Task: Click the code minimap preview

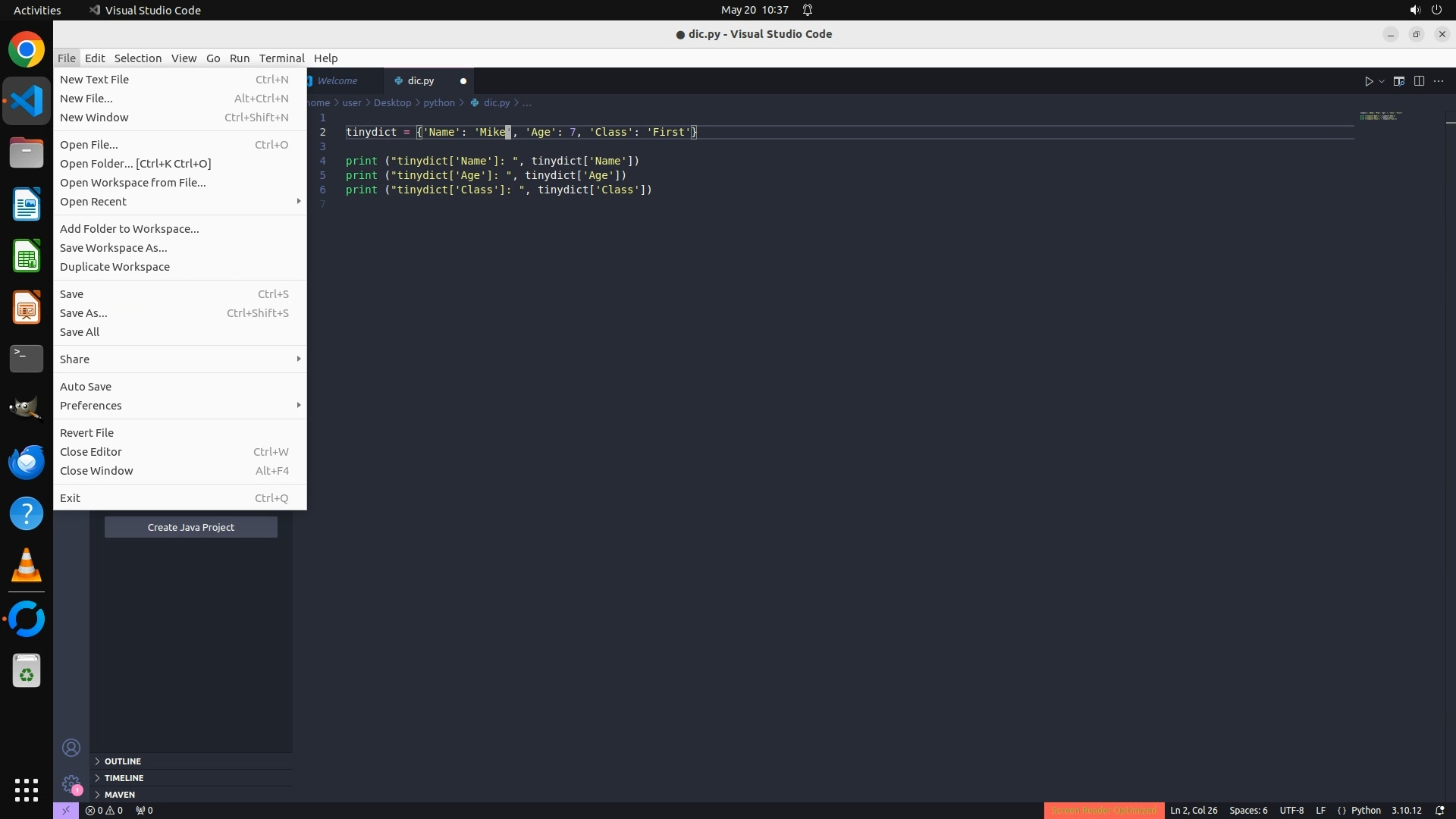Action: (x=1380, y=116)
